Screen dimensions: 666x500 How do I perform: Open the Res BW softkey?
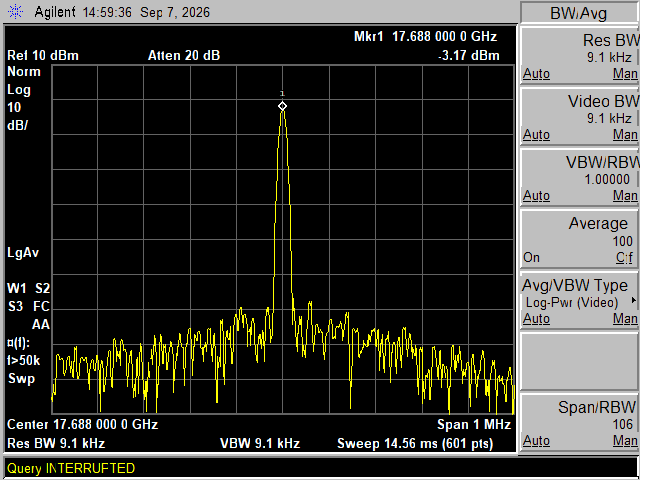579,56
